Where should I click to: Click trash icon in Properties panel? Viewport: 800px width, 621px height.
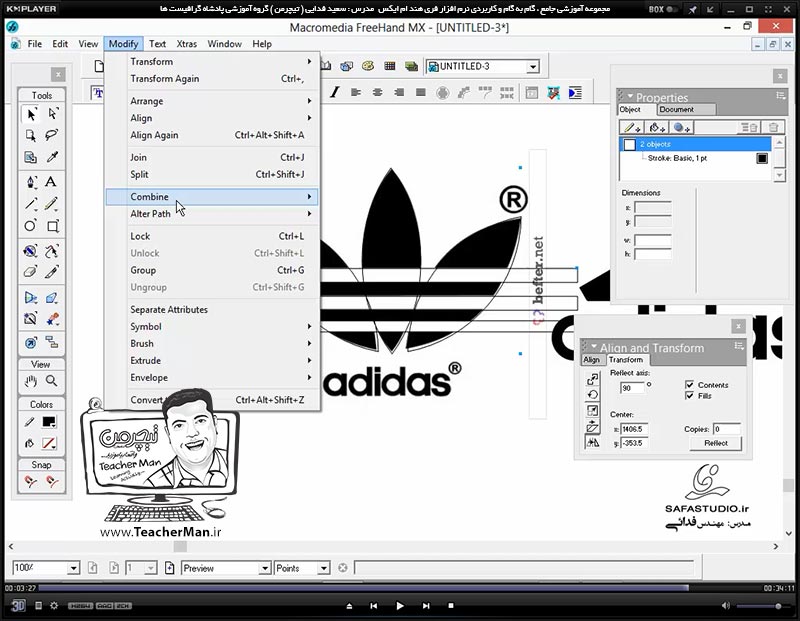click(773, 128)
